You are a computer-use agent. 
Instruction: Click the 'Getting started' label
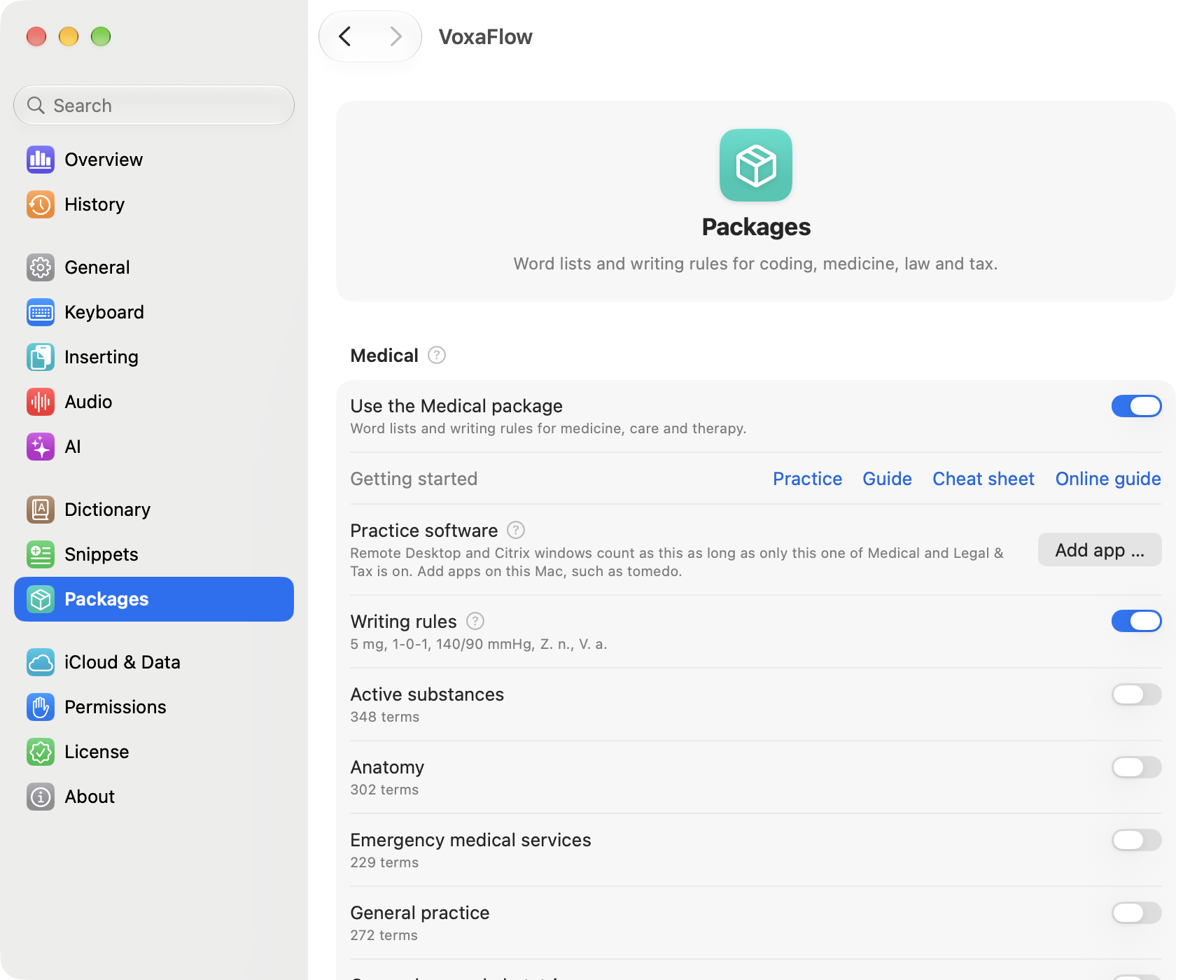pyautogui.click(x=414, y=479)
